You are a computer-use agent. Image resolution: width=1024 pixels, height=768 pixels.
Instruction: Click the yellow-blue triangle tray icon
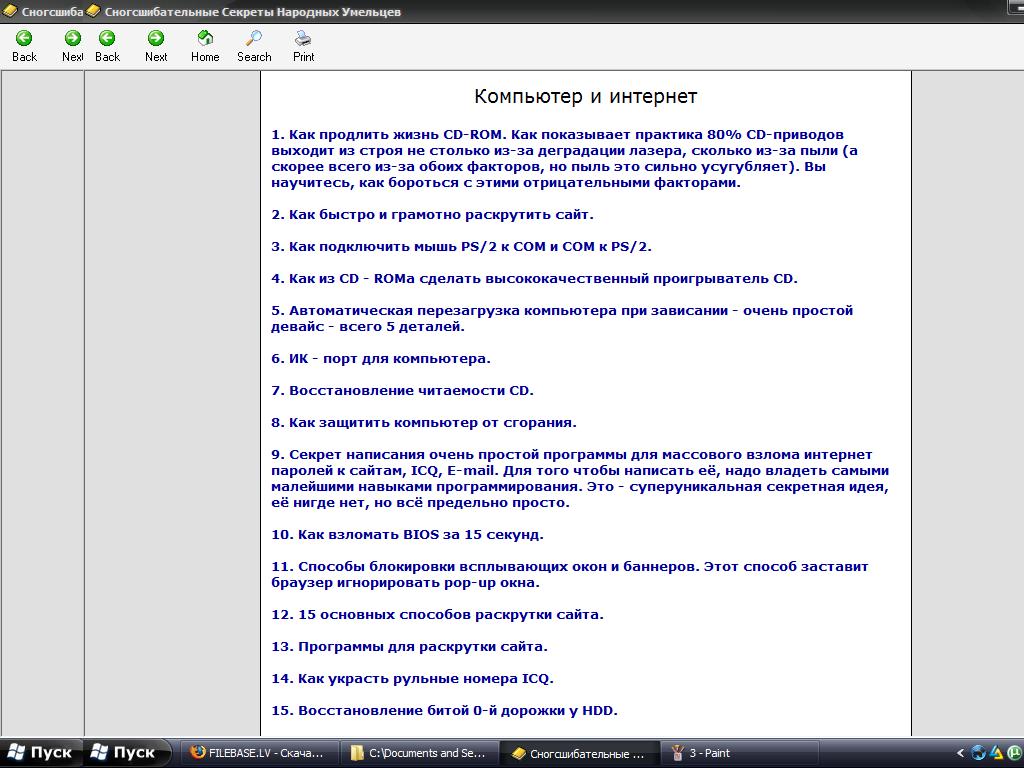pos(997,753)
